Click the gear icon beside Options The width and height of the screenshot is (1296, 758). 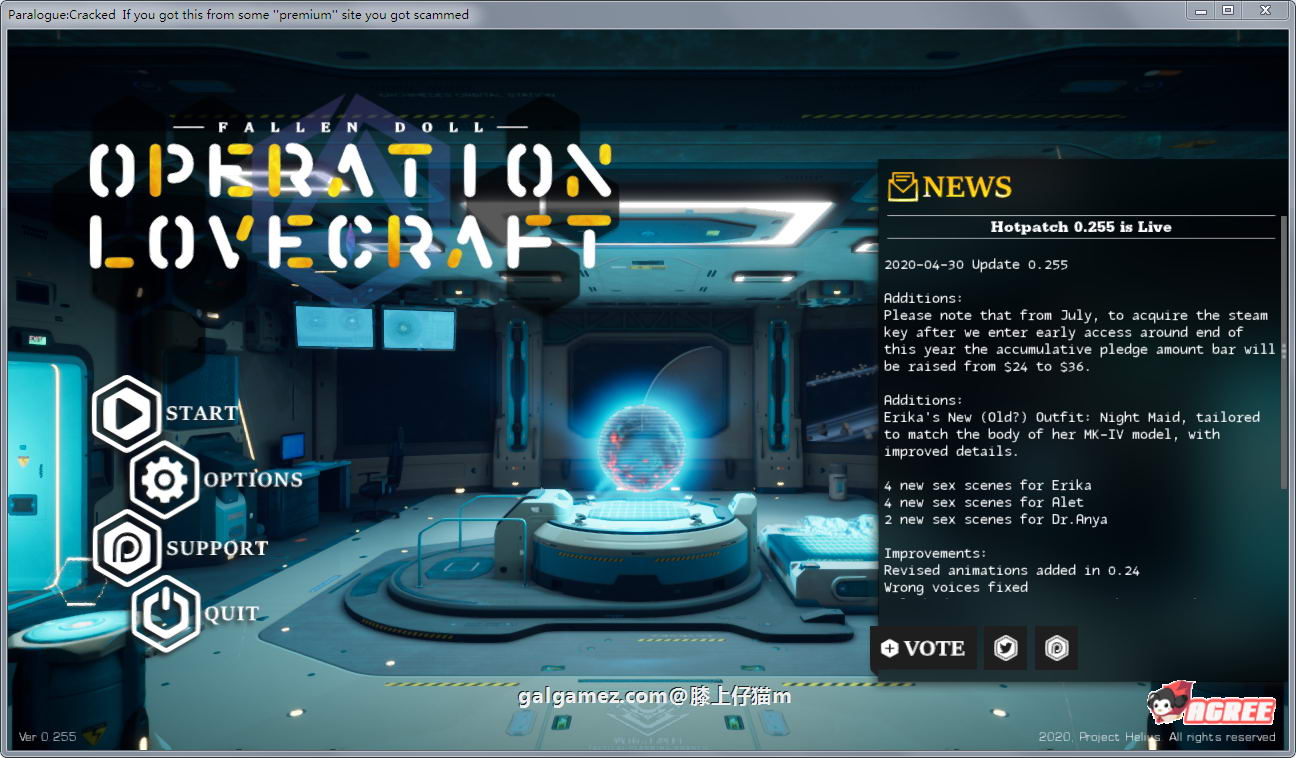tap(164, 480)
